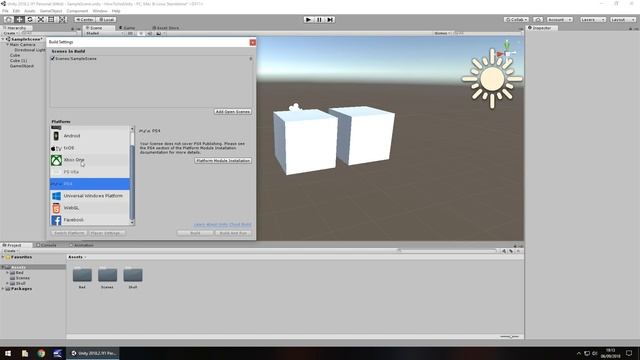This screenshot has width=640, height=360.
Task: Toggle scene lighting button
Action: pyautogui.click(x=140, y=33)
